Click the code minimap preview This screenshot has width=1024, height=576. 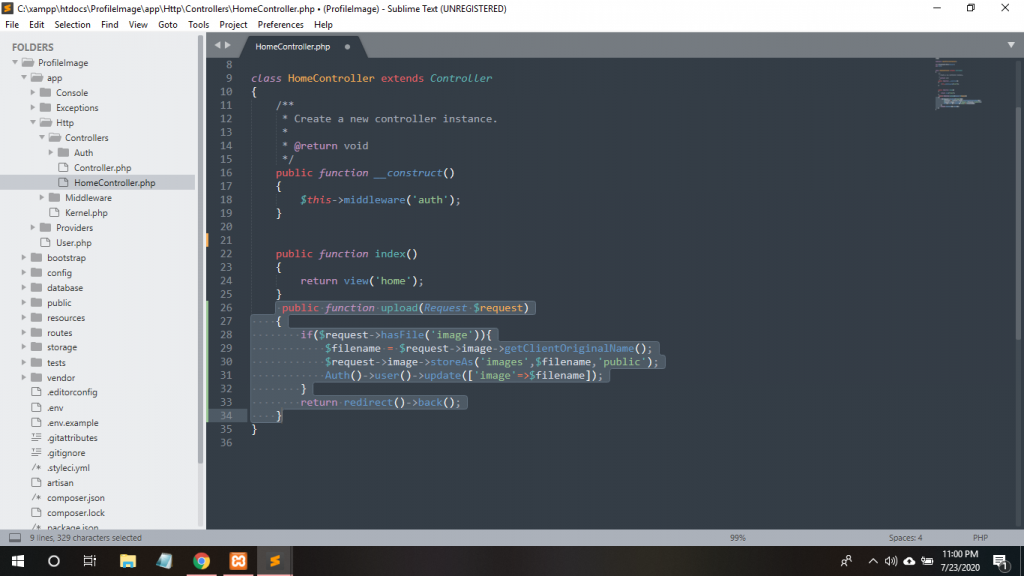point(958,85)
